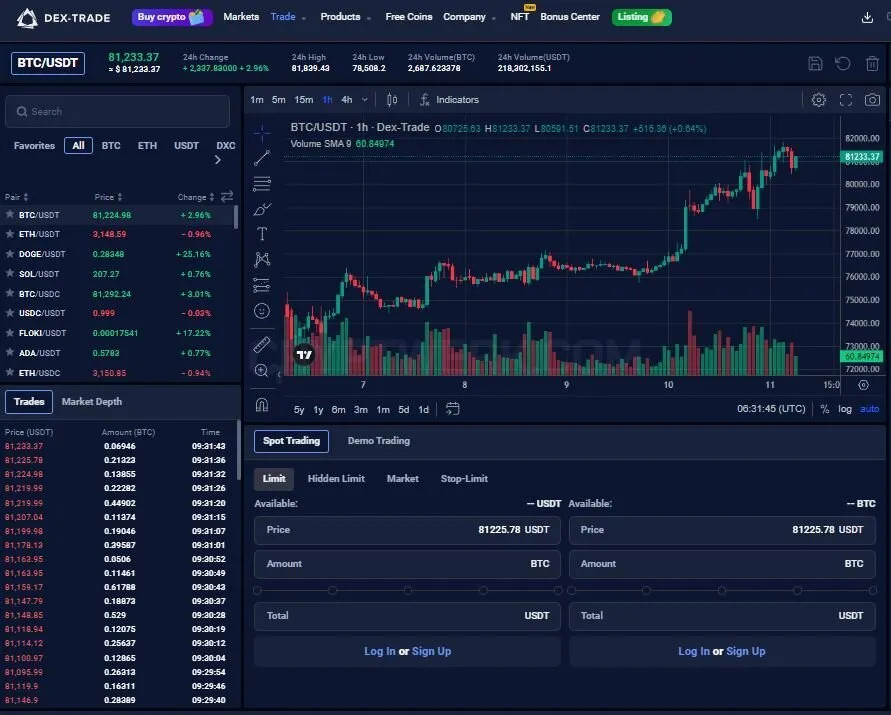This screenshot has height=715, width=891.
Task: Switch to Market Depth tab
Action: point(91,402)
